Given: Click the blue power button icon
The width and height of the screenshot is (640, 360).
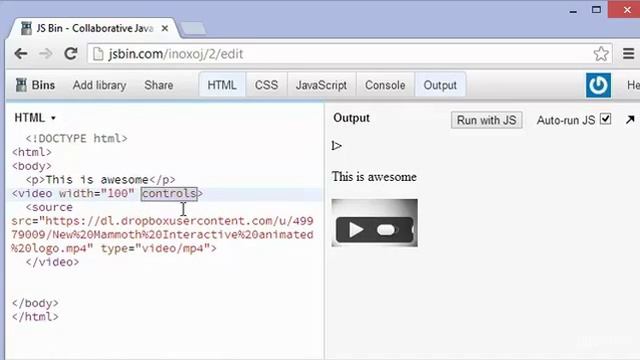Looking at the screenshot, I should [598, 85].
